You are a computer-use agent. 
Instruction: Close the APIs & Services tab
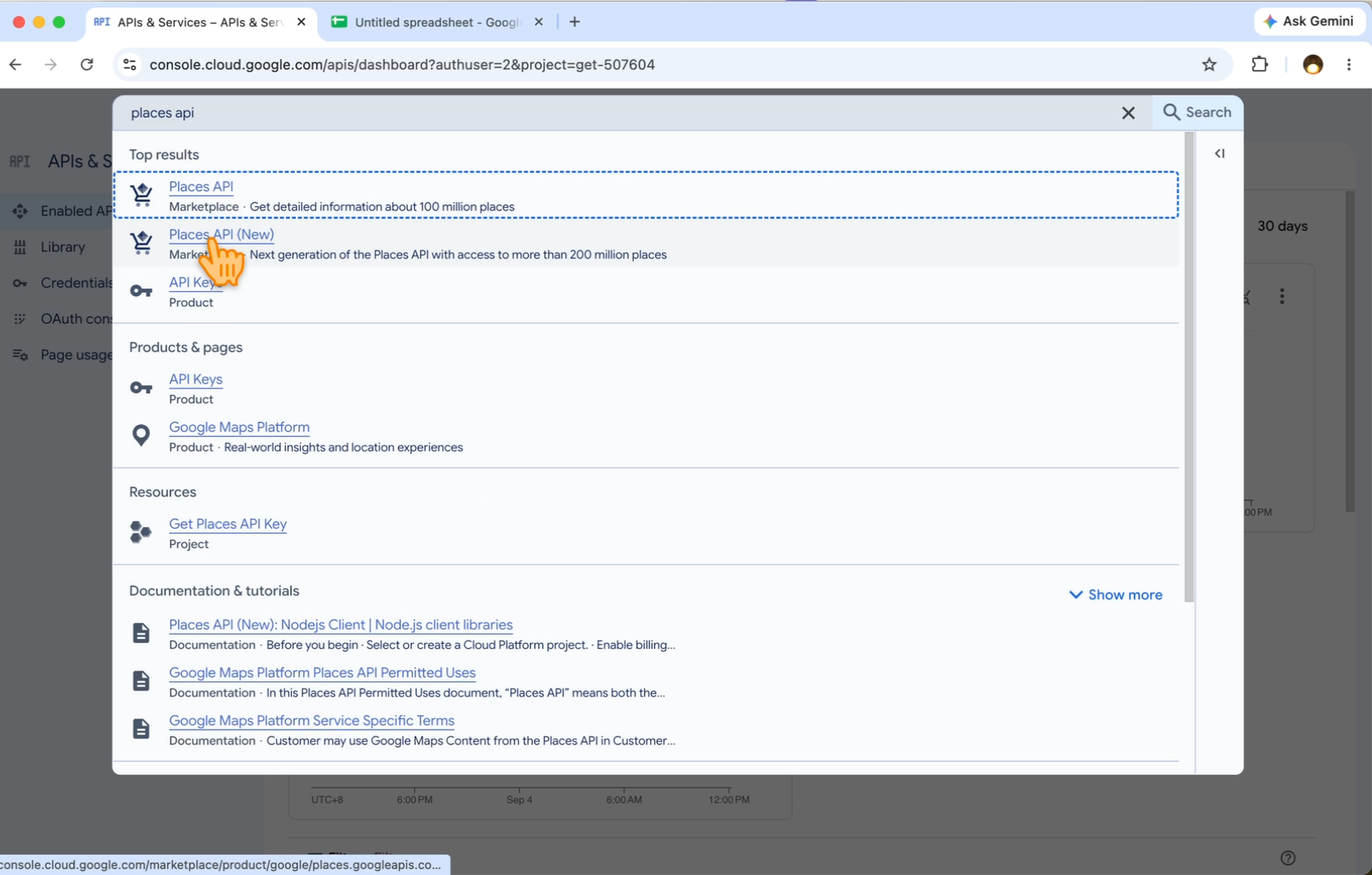point(301,22)
